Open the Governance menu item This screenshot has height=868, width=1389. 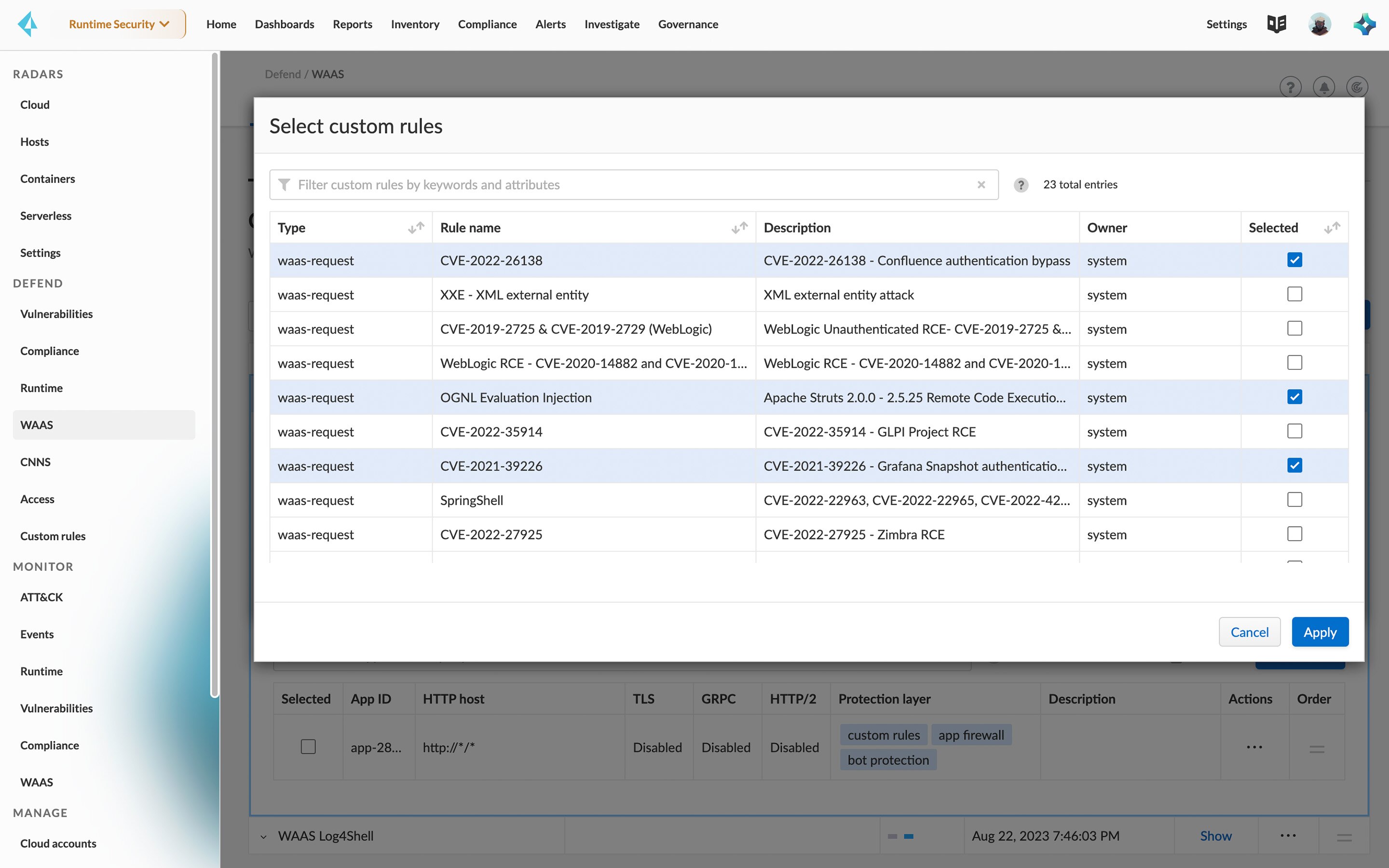coord(688,24)
